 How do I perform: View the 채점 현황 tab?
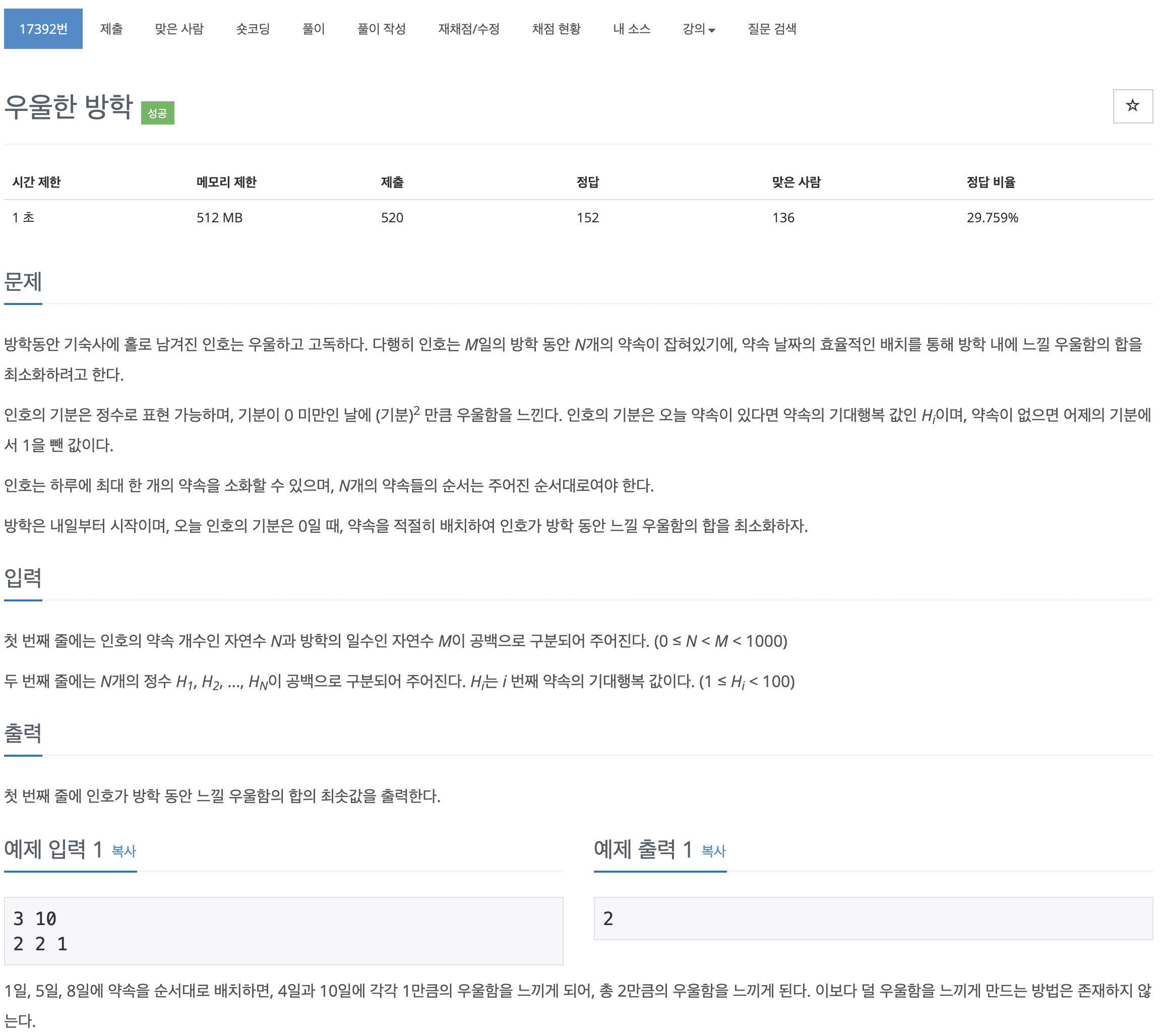tap(556, 29)
